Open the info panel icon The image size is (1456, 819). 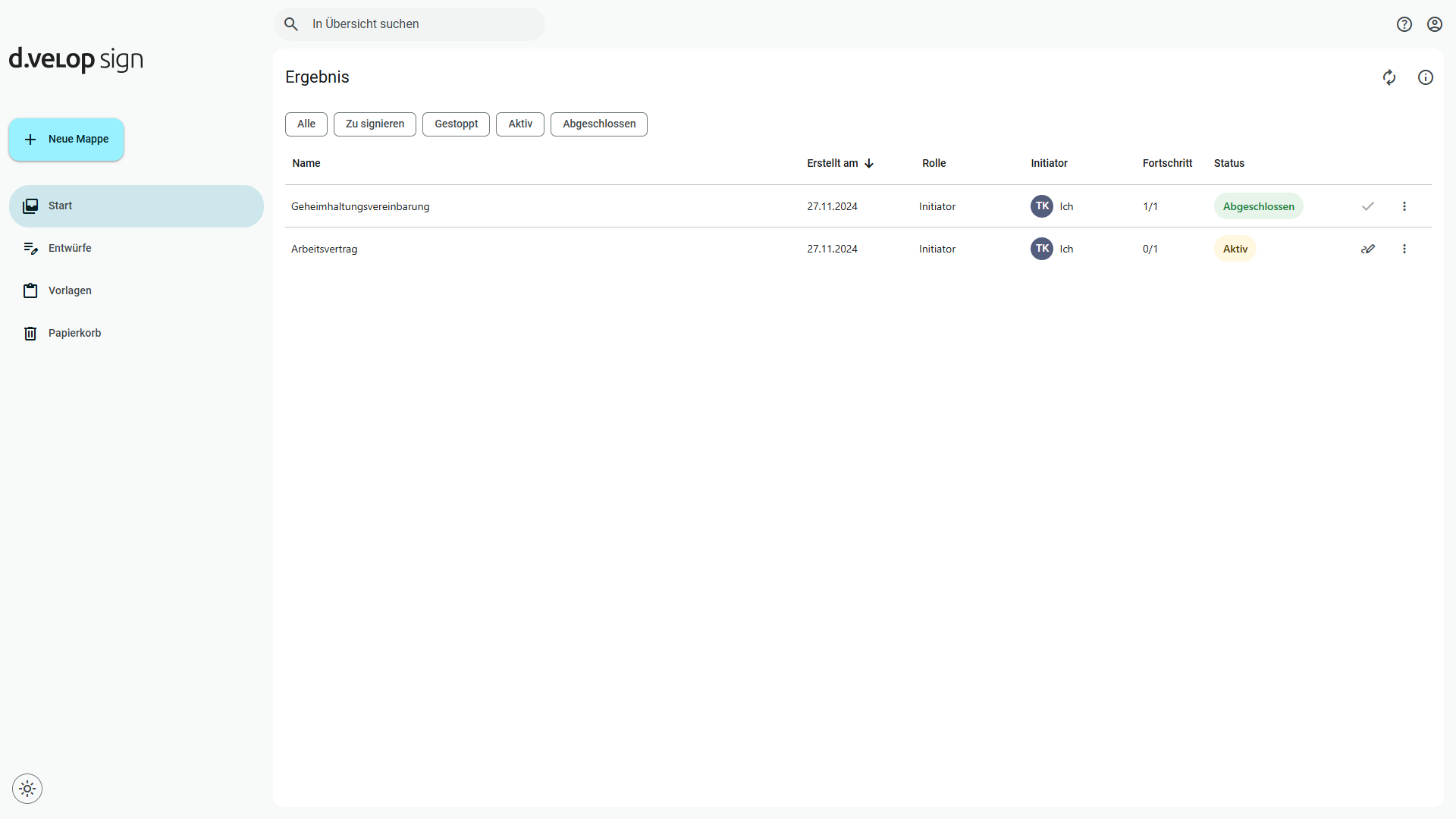coord(1426,77)
